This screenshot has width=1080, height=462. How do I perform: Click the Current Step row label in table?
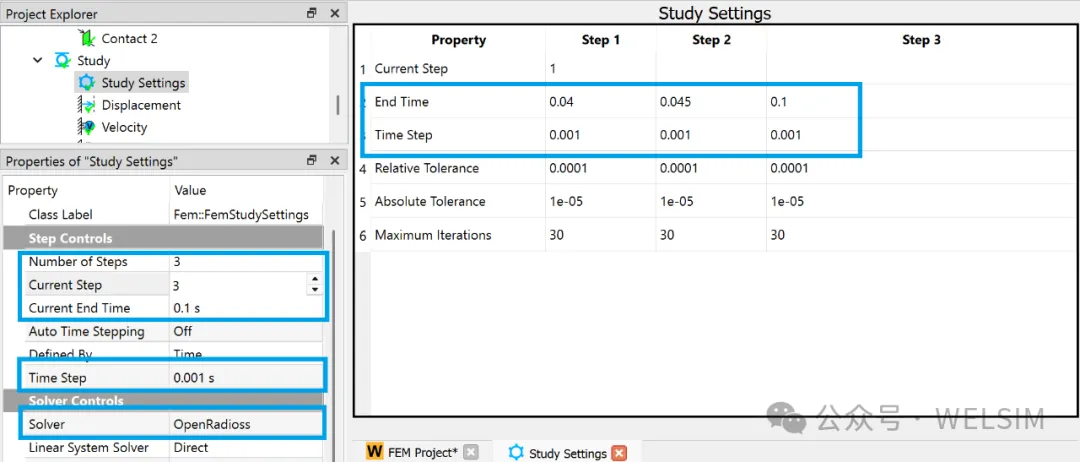pyautogui.click(x=411, y=69)
